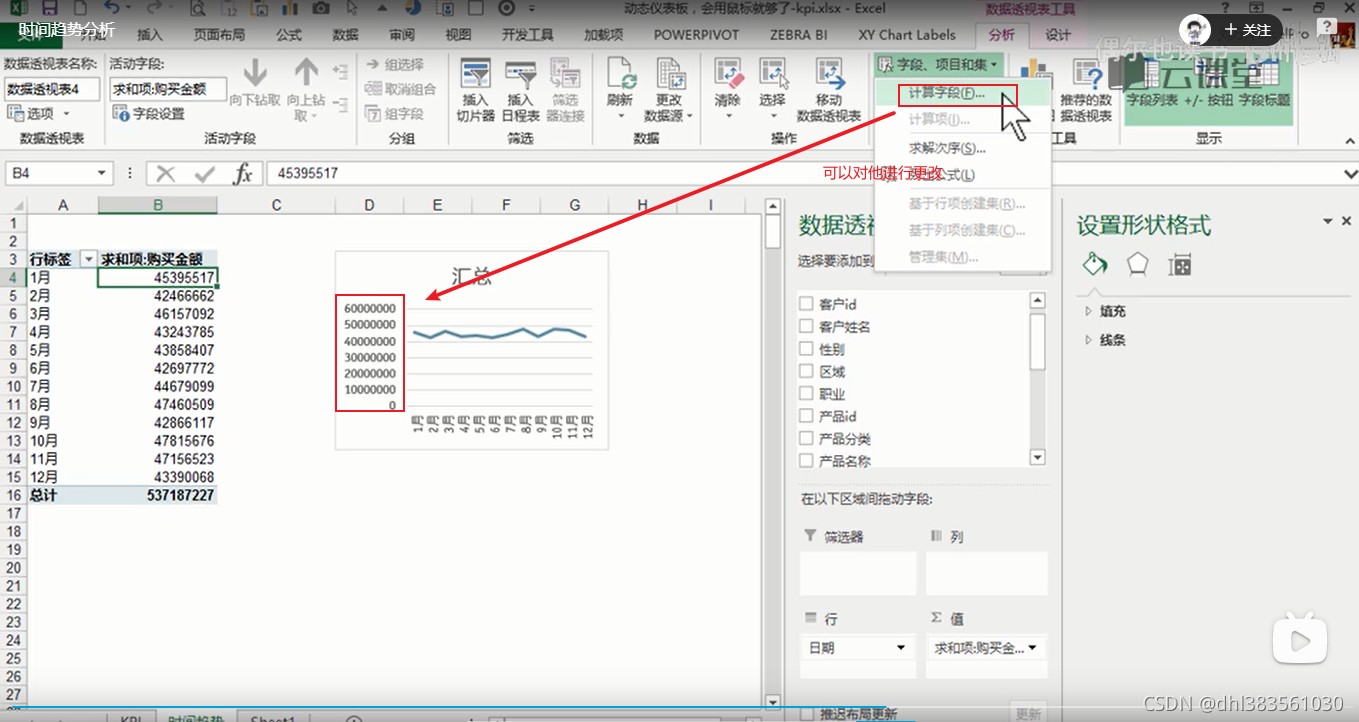Cancel formula entry with X button
The height and width of the screenshot is (722, 1359).
166,174
